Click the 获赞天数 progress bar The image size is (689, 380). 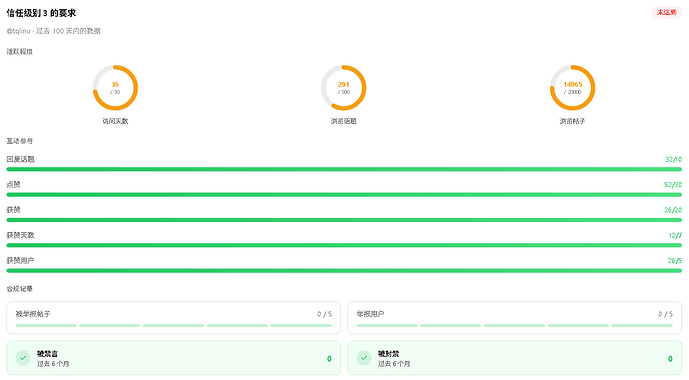[x=344, y=245]
